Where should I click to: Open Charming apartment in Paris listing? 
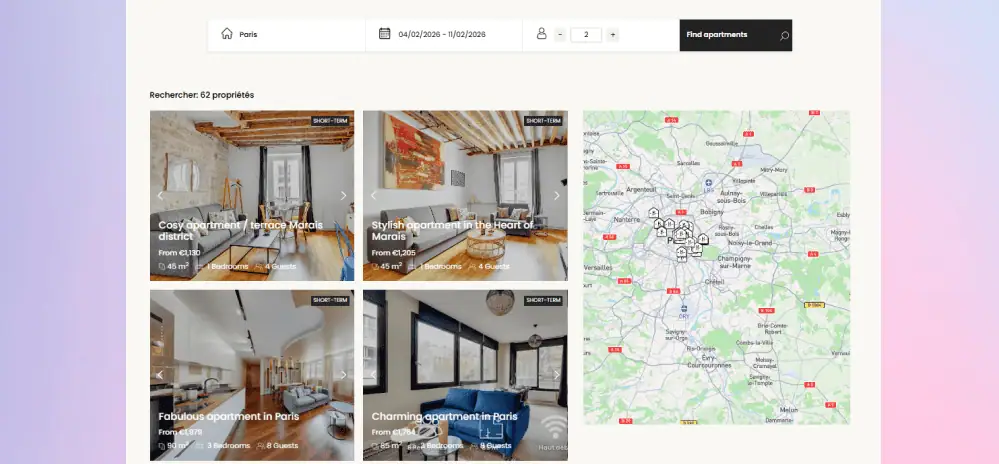click(x=445, y=416)
